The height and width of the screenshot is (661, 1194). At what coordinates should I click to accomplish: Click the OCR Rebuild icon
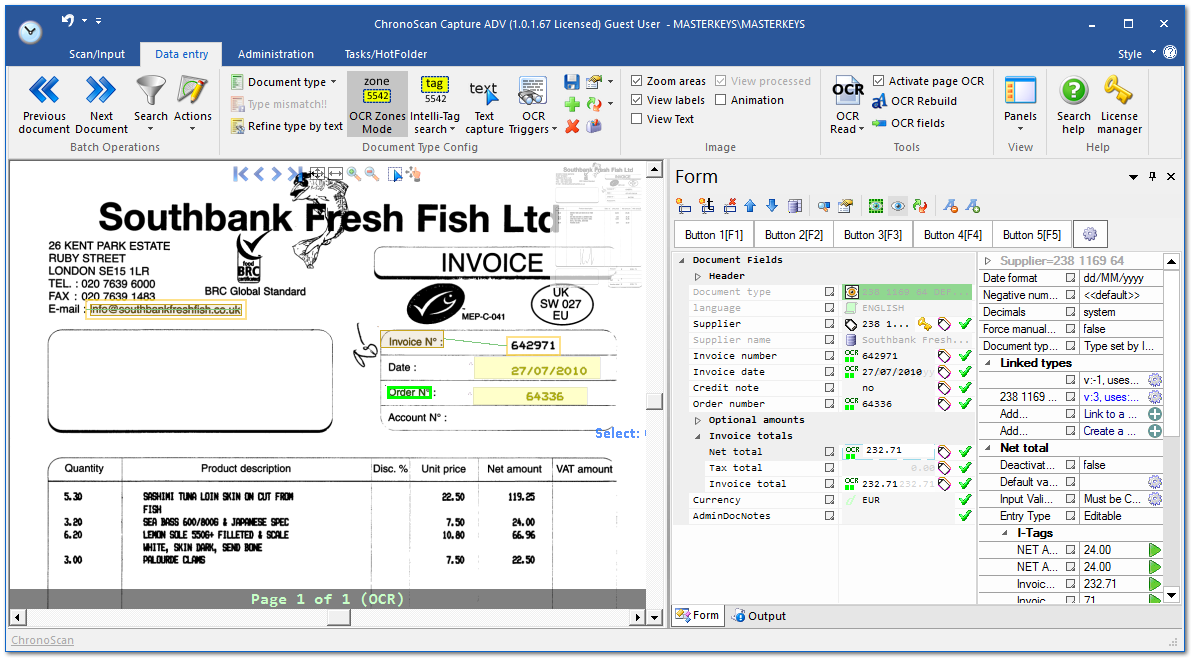[880, 101]
